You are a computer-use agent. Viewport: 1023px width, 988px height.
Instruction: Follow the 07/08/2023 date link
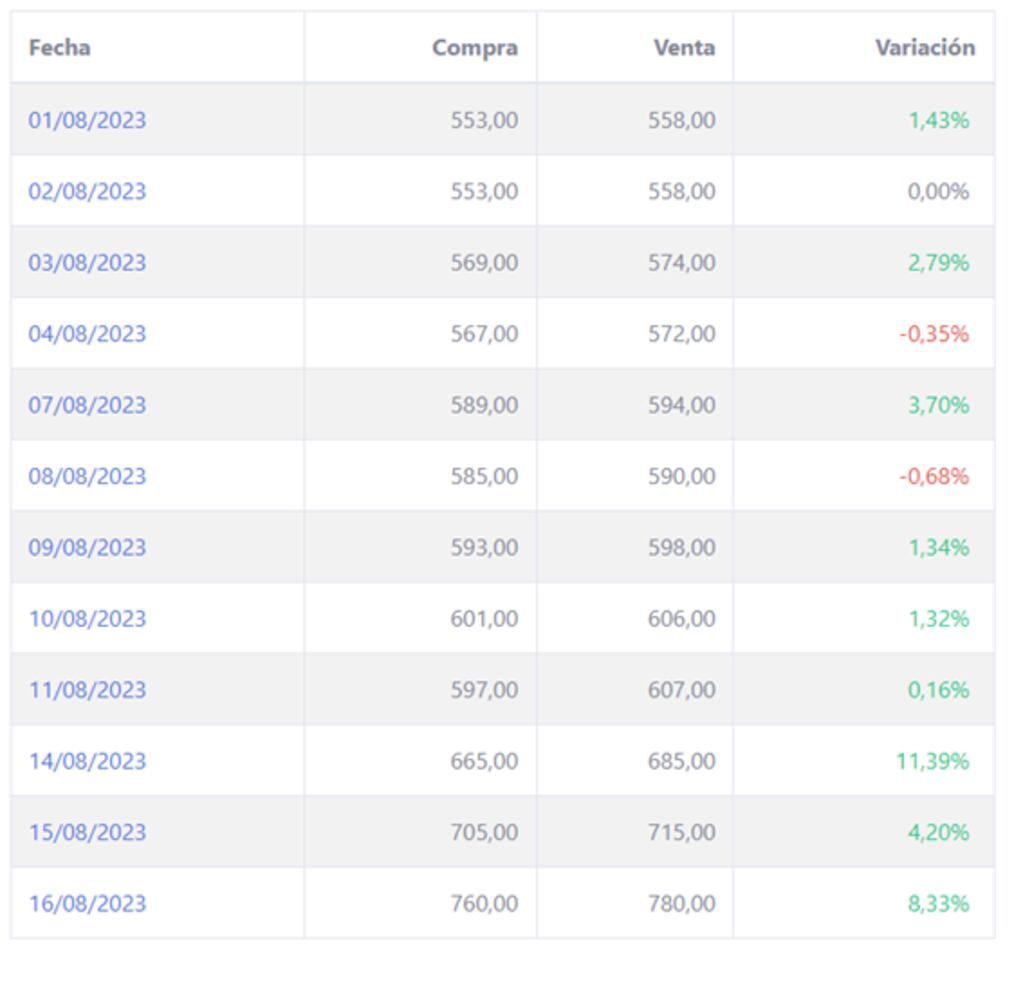point(87,405)
